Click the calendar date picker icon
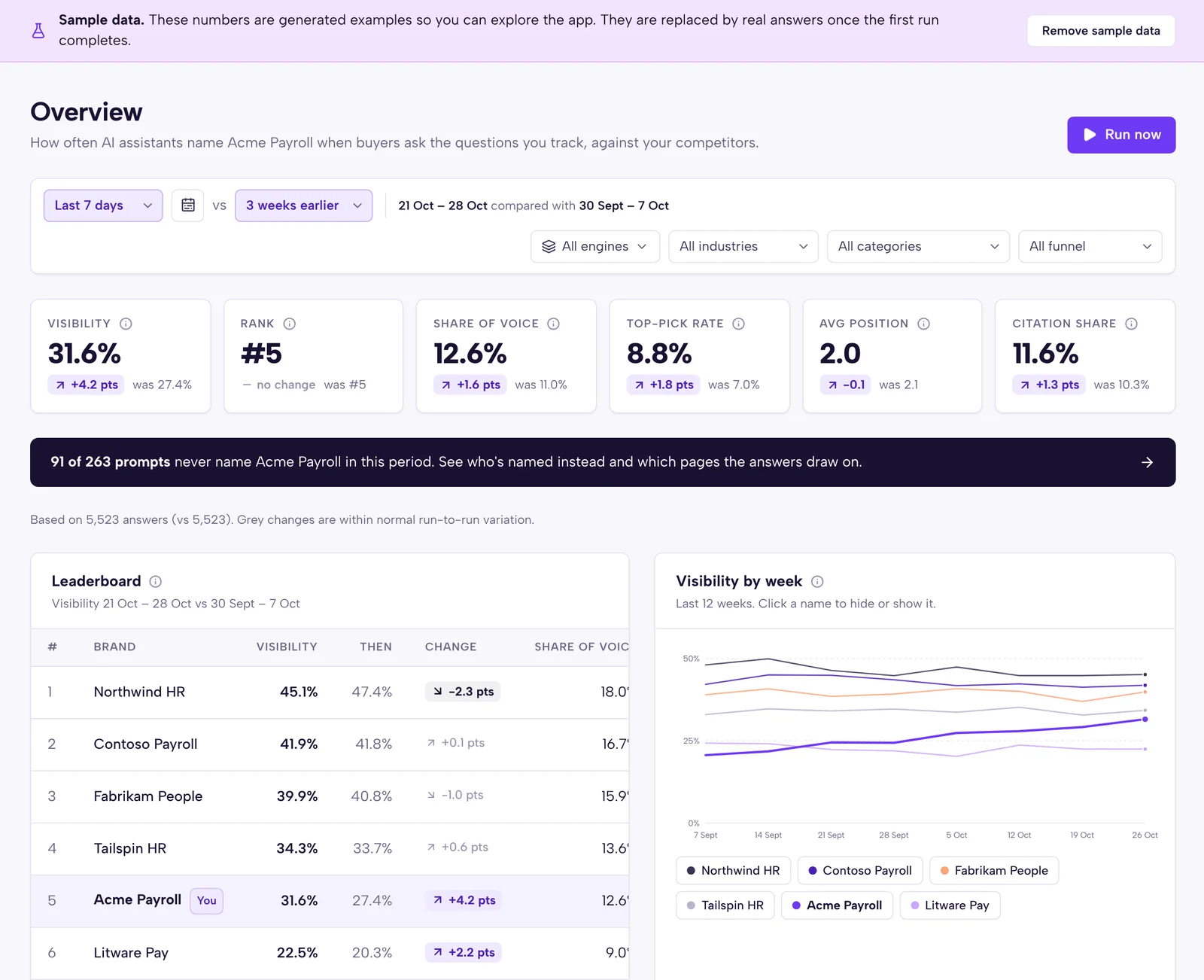Viewport: 1204px width, 980px height. (x=188, y=205)
